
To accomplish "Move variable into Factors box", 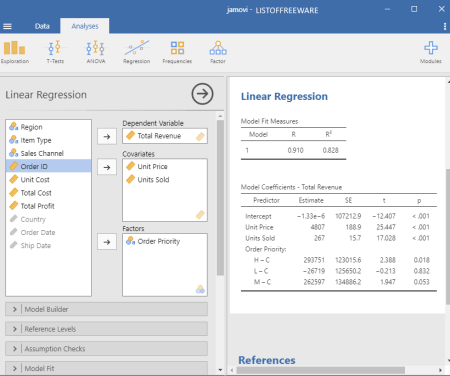I will coord(107,242).
